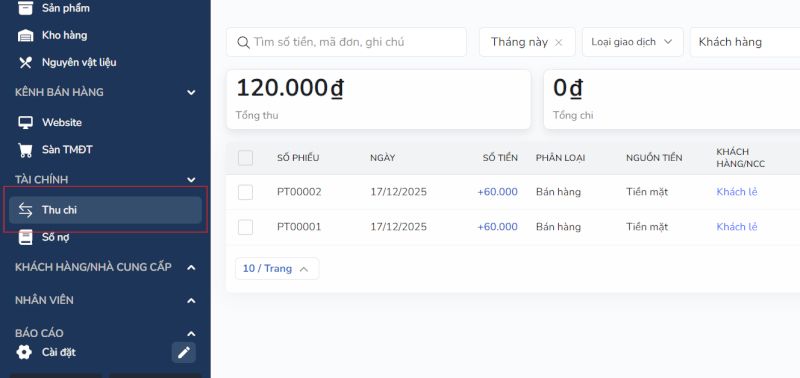This screenshot has height=378, width=800.
Task: Click voucher number PT00001
Action: pyautogui.click(x=299, y=227)
